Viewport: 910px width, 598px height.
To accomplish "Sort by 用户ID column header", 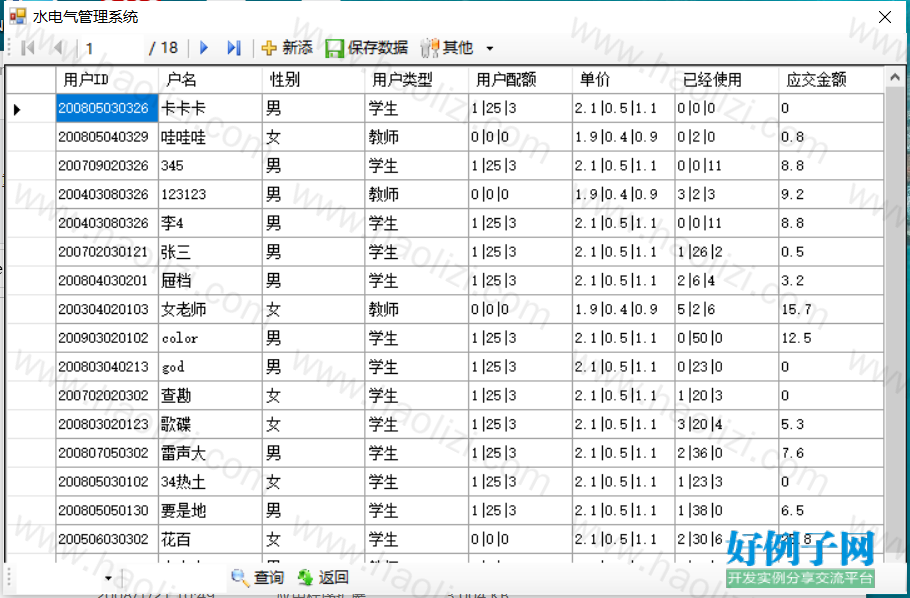I will point(107,80).
